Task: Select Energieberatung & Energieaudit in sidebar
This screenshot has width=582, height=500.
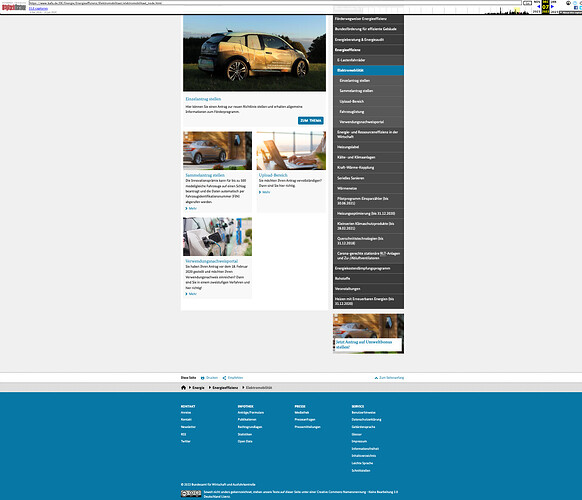Action: [x=368, y=39]
